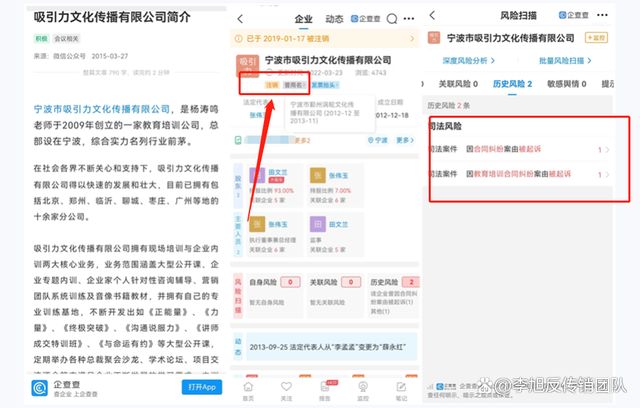This screenshot has width=640, height=408.
Task: Tap 张伟玉 shareholder avatar with 7.00% stake
Action: coord(318,175)
